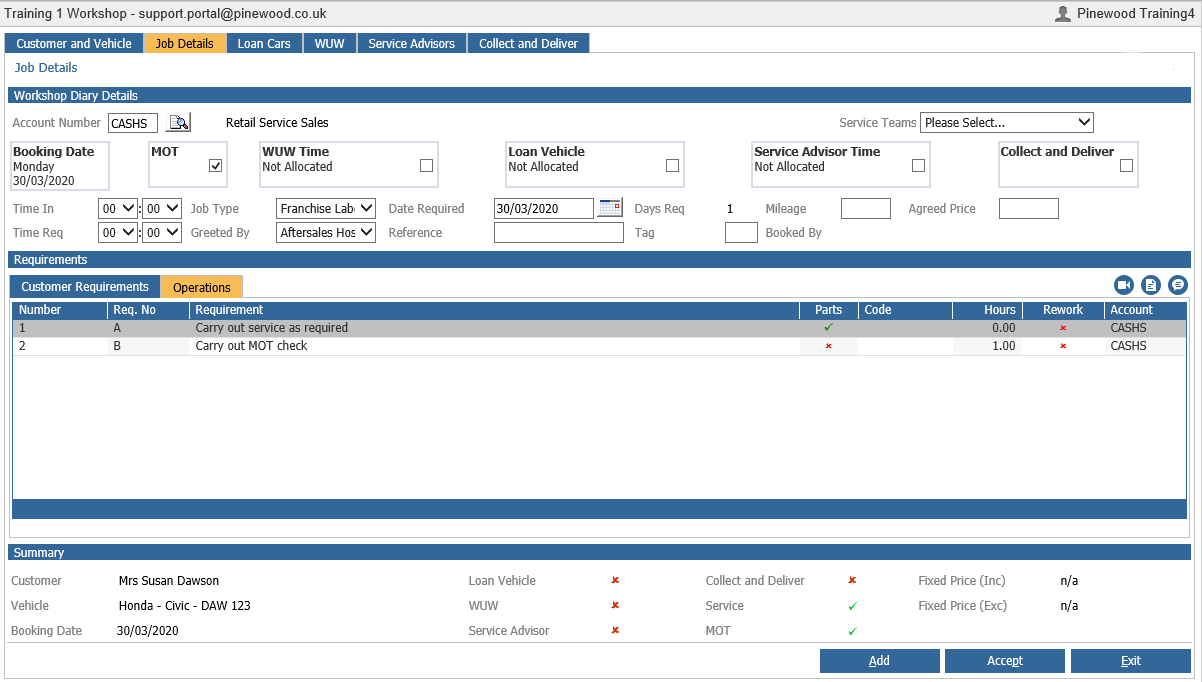1202x682 pixels.
Task: Open the Service Teams dropdown
Action: (x=1007, y=122)
